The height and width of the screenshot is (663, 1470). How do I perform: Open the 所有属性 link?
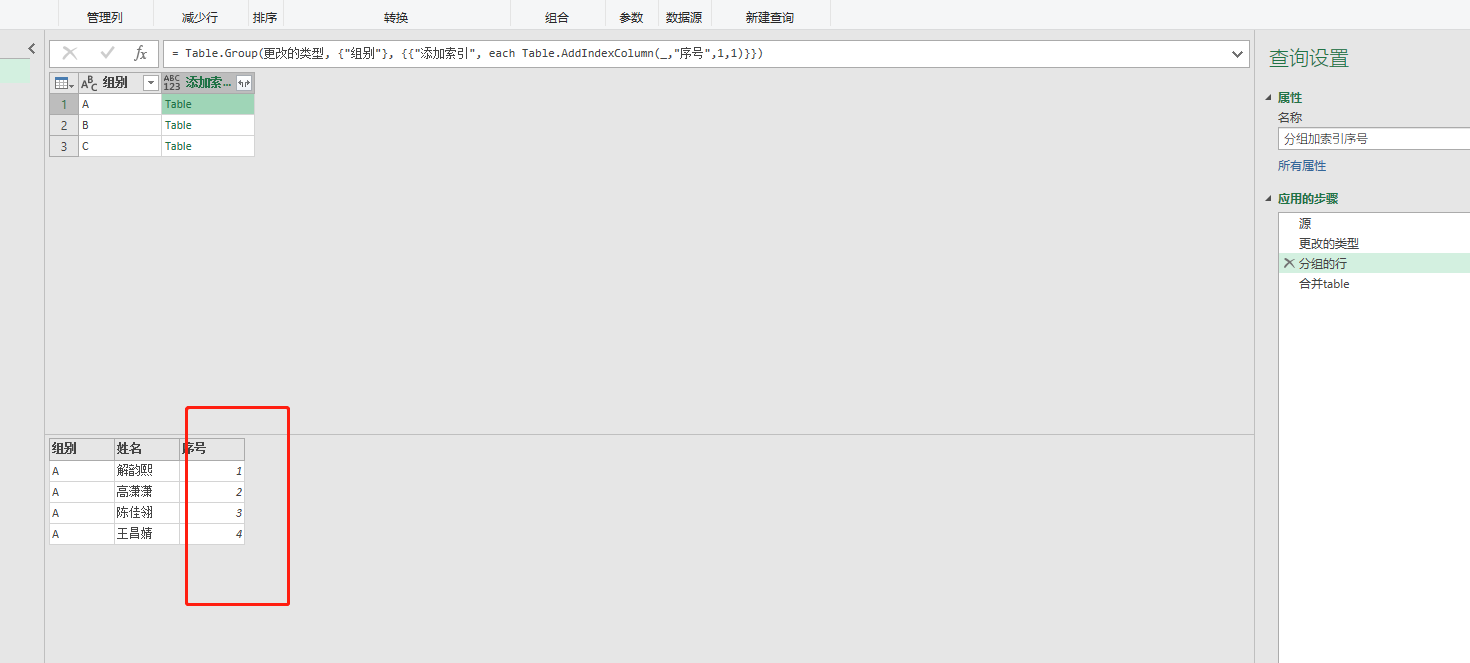[x=1302, y=166]
